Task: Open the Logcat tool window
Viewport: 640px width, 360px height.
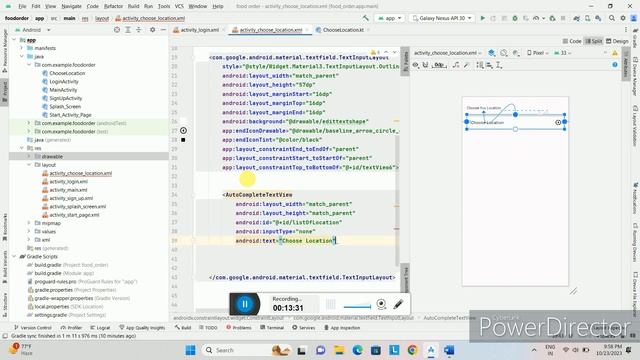Action: click(x=100, y=328)
